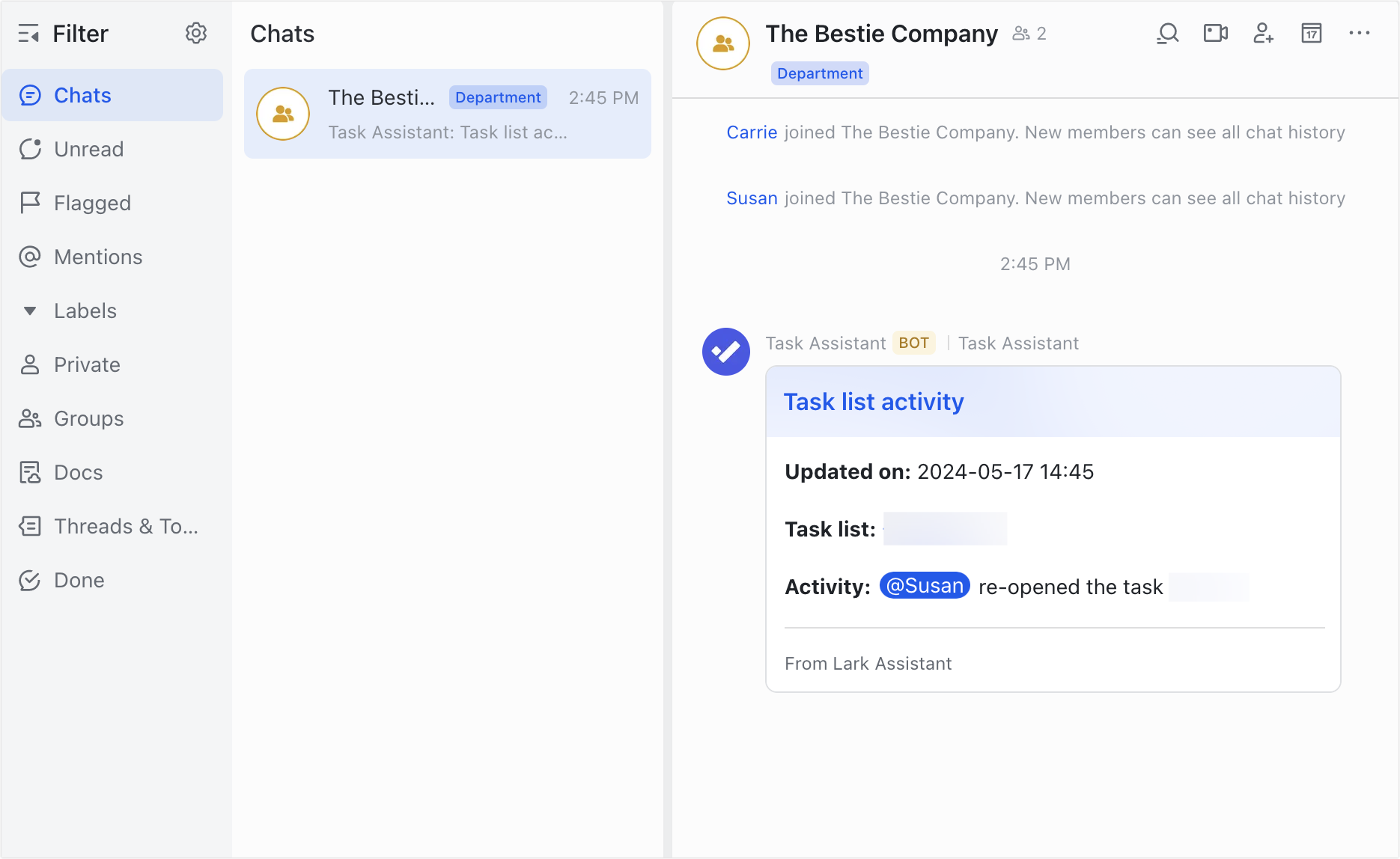The image size is (1400, 859).
Task: Open the more options menu in chat header
Action: [x=1360, y=33]
